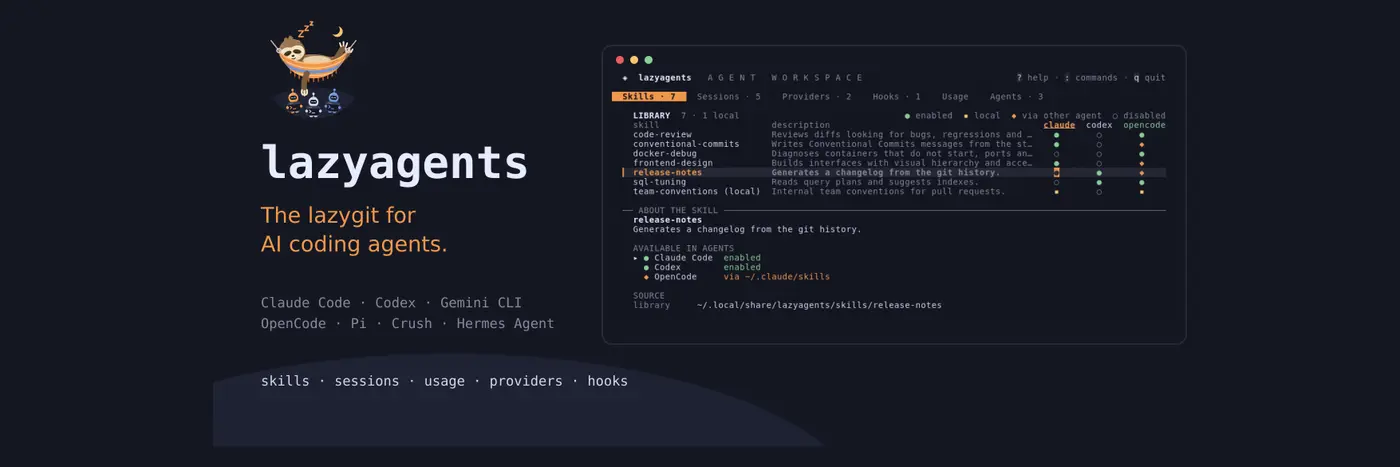Viewport: 1400px width, 467px height.
Task: Toggle release-notes for codex
Action: 1099,173
